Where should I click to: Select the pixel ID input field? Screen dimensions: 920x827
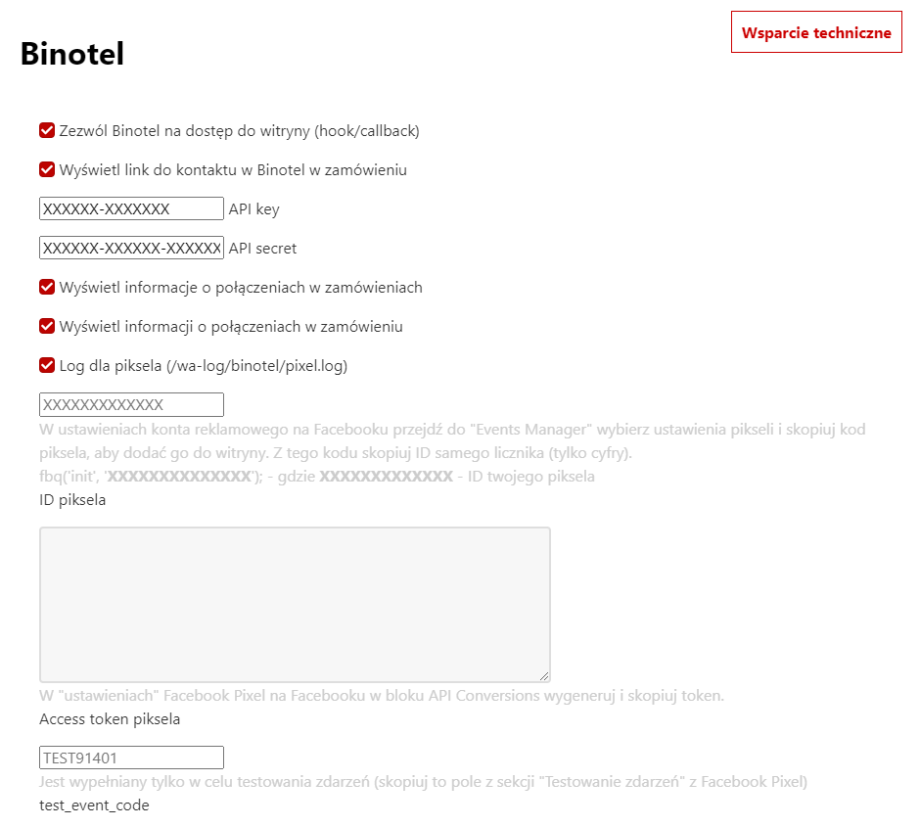coord(131,405)
